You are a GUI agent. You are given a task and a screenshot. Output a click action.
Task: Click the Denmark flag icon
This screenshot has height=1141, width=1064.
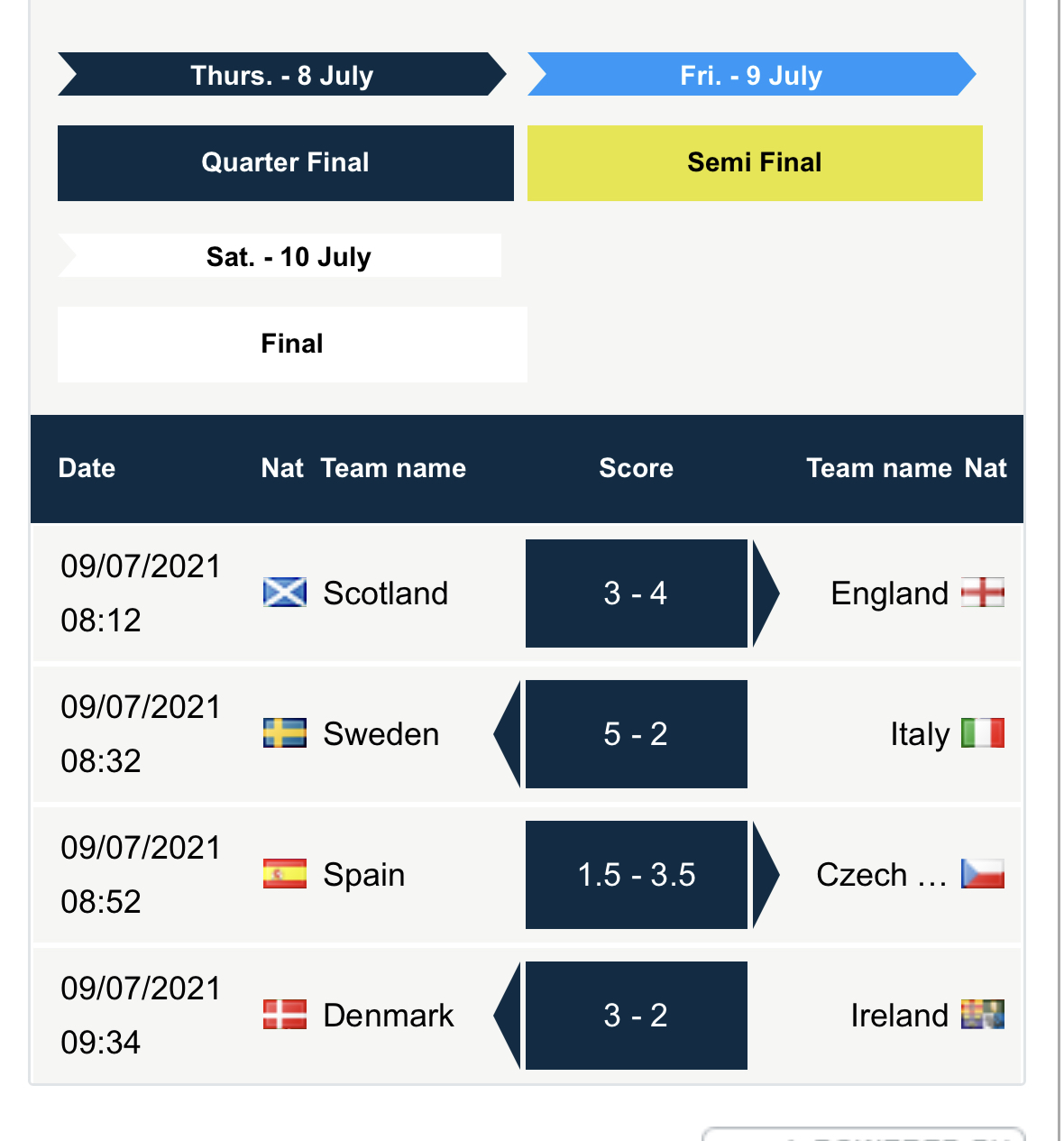click(285, 1015)
